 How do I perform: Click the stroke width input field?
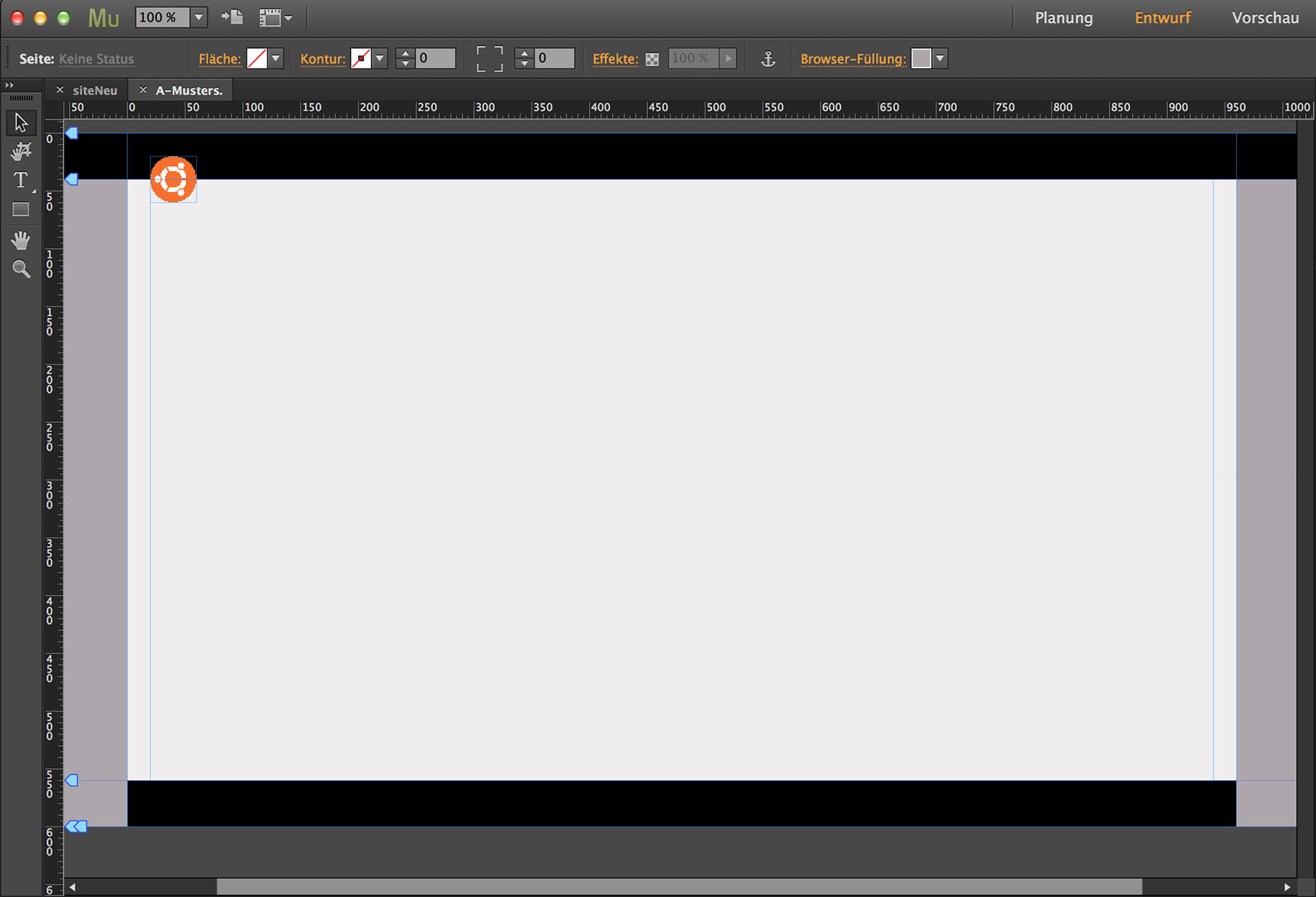click(x=435, y=58)
